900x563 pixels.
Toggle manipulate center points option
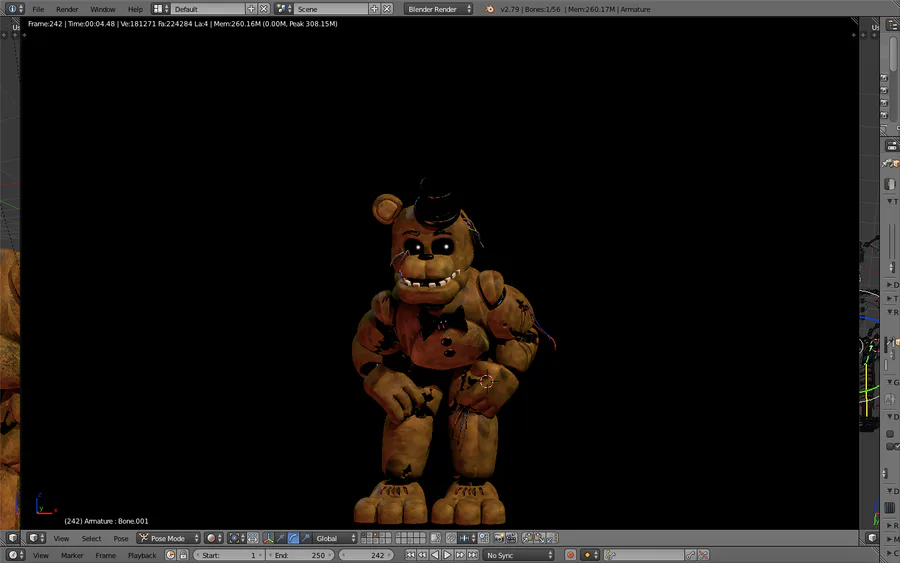tap(253, 538)
